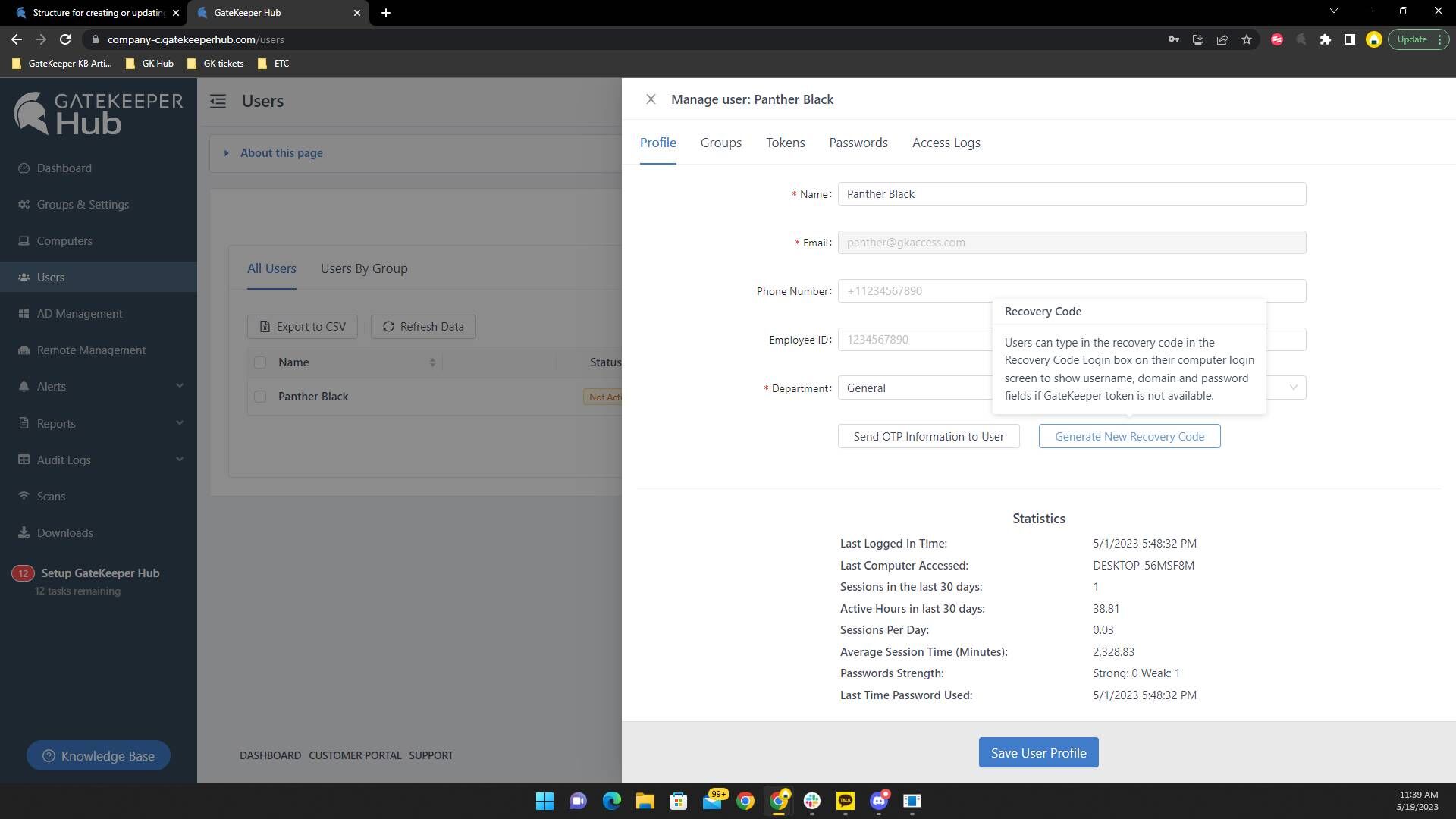Click the GateKeeper Hub logo

coord(97,113)
